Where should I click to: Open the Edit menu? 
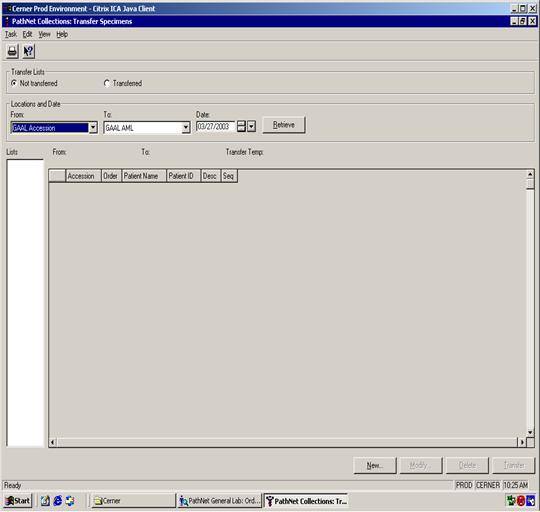tap(27, 34)
